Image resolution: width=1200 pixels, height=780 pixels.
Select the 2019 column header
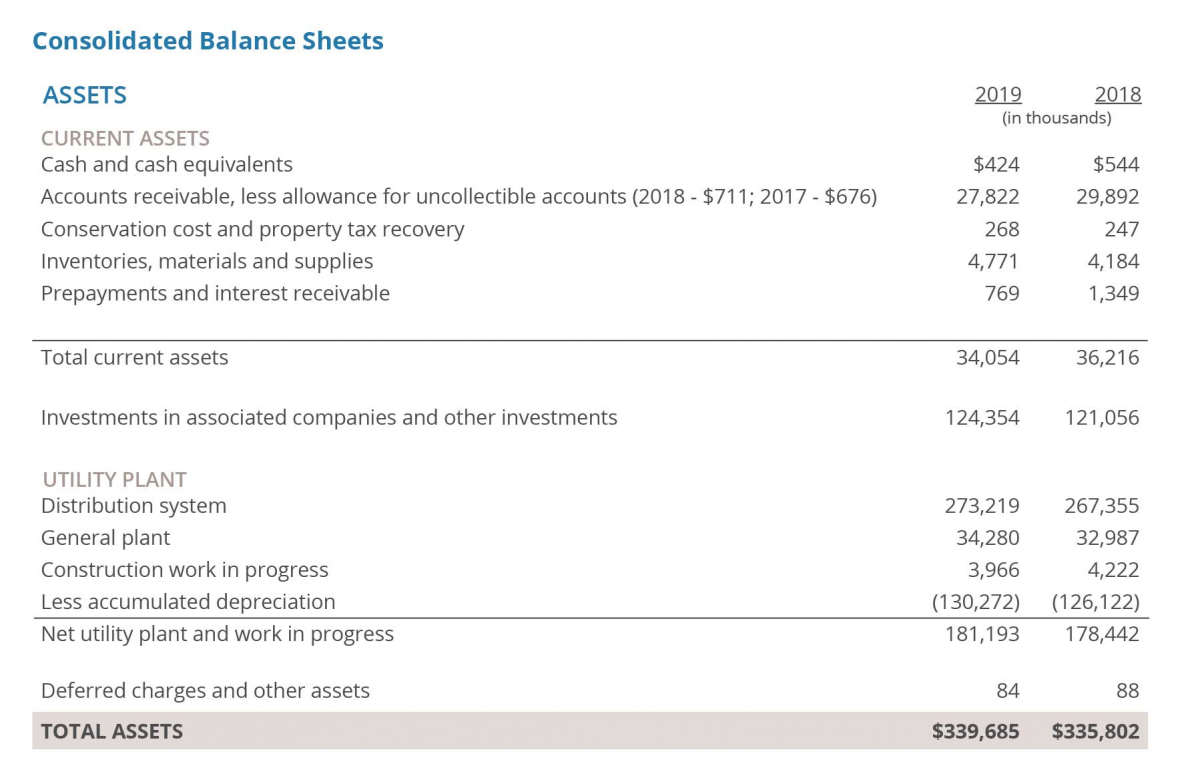point(997,95)
